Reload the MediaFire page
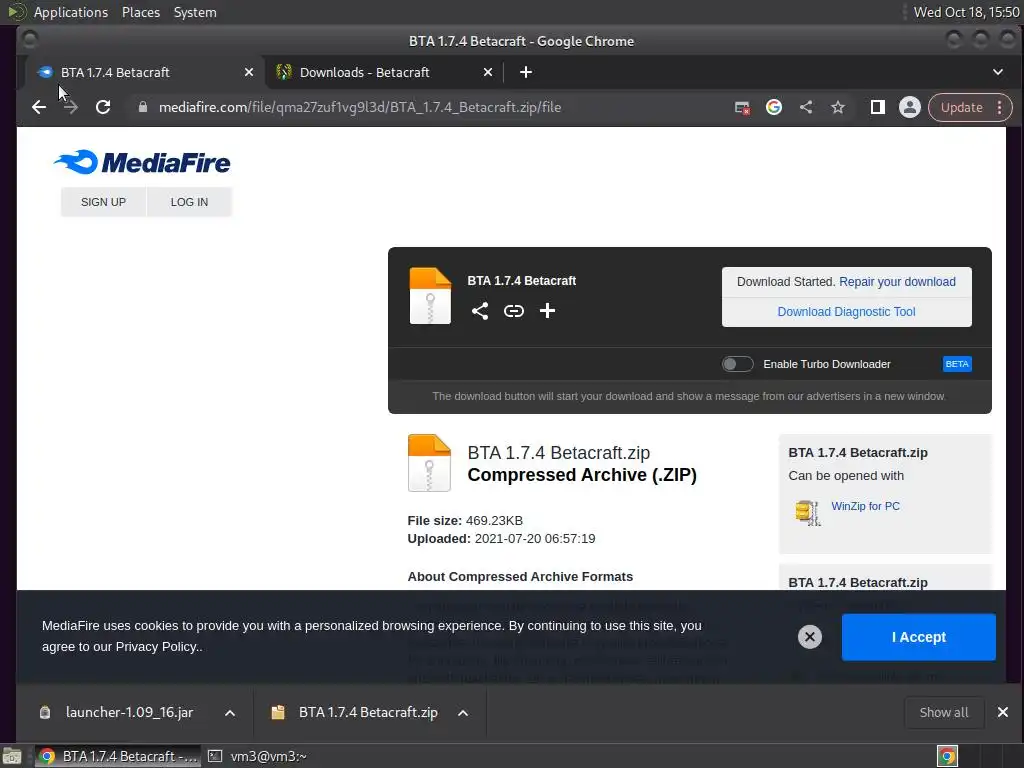Image resolution: width=1024 pixels, height=768 pixels. tap(103, 107)
